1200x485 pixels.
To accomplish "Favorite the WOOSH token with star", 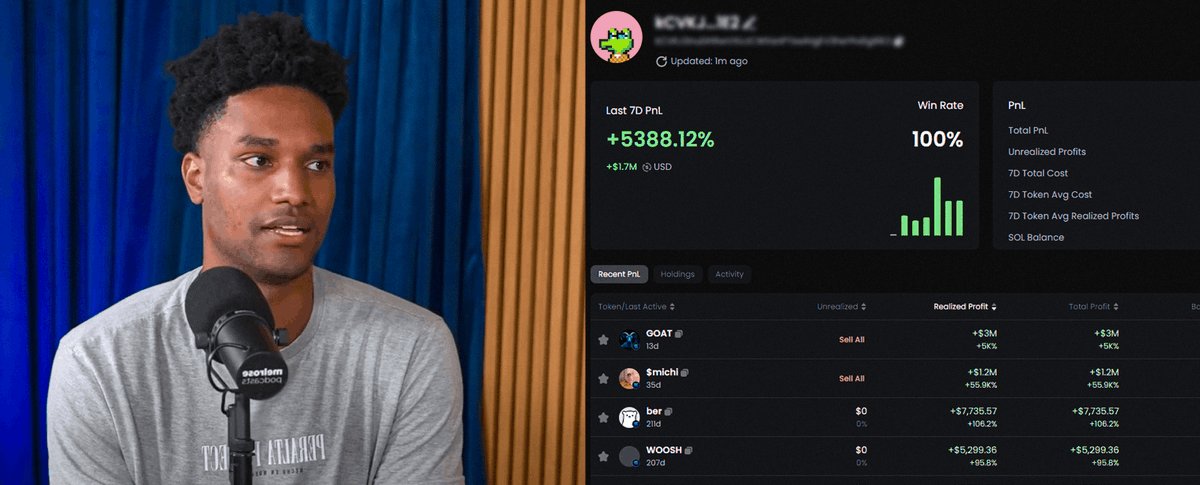I will [x=603, y=456].
